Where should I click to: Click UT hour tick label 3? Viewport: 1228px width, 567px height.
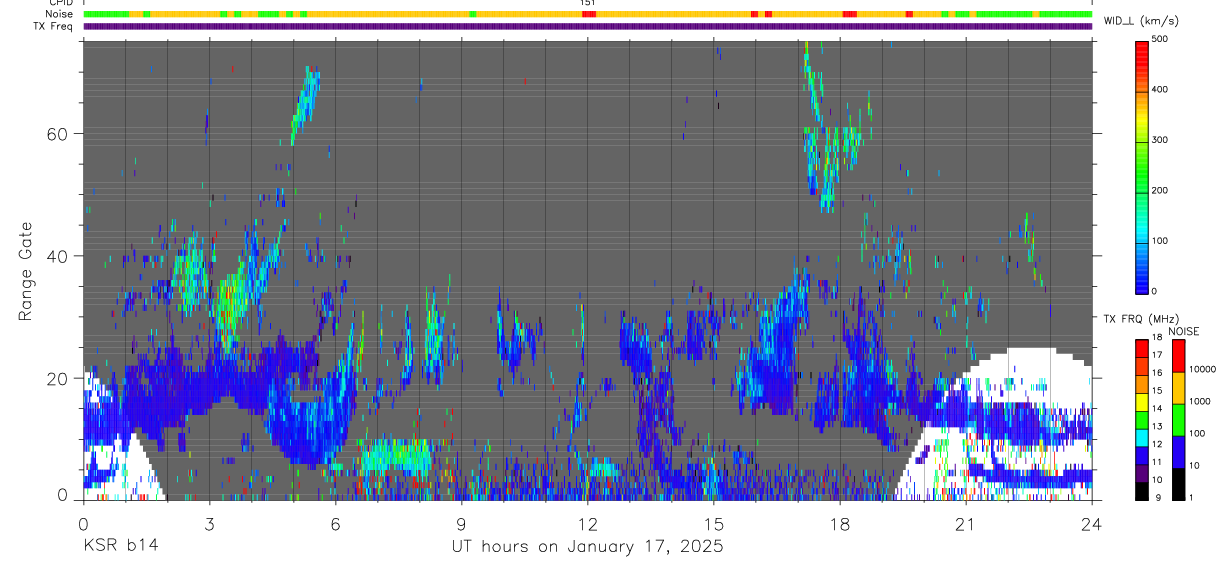tap(209, 523)
